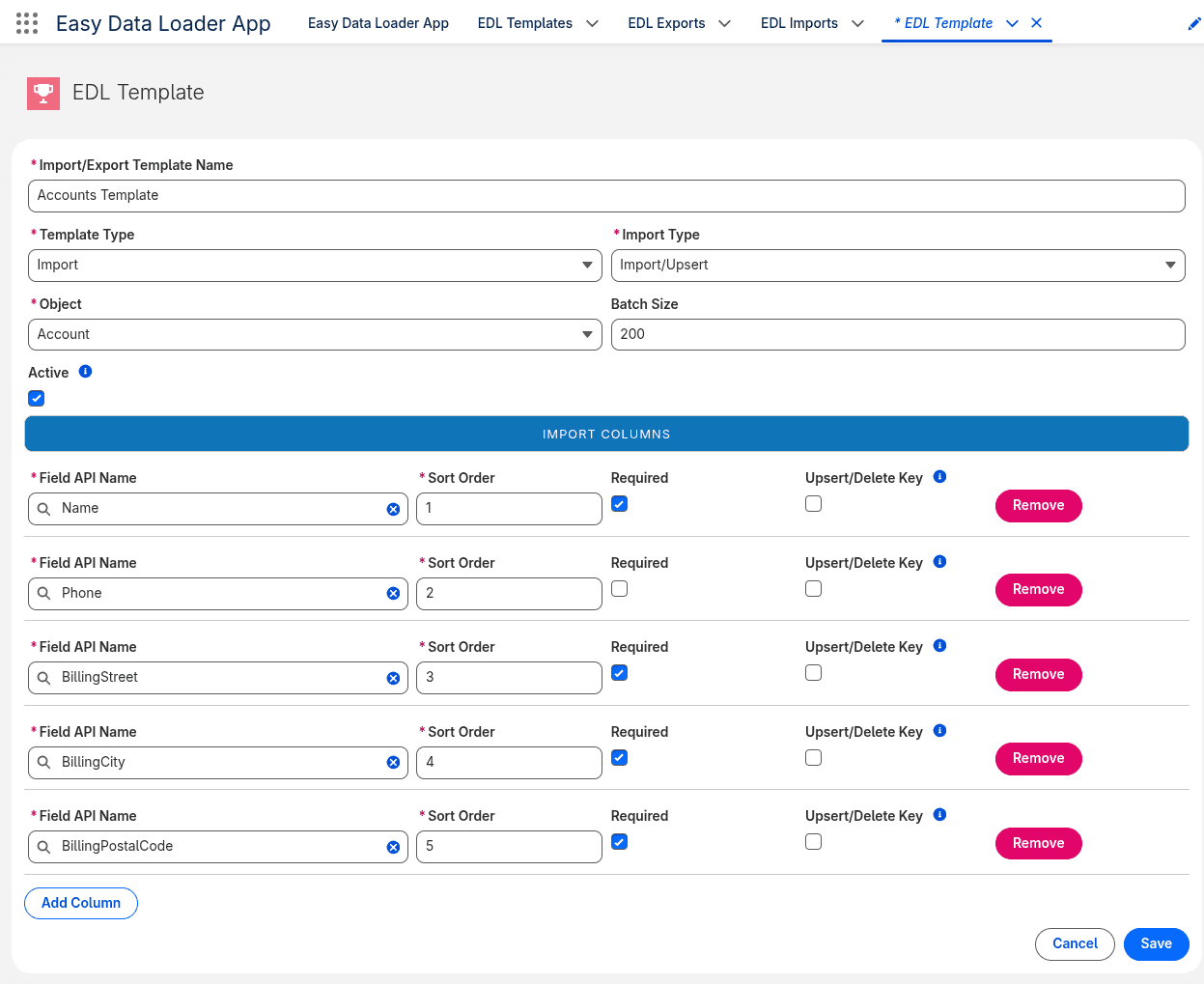This screenshot has width=1204, height=984.
Task: Click Sort Order input for BillingPostalCode row
Action: (x=509, y=847)
